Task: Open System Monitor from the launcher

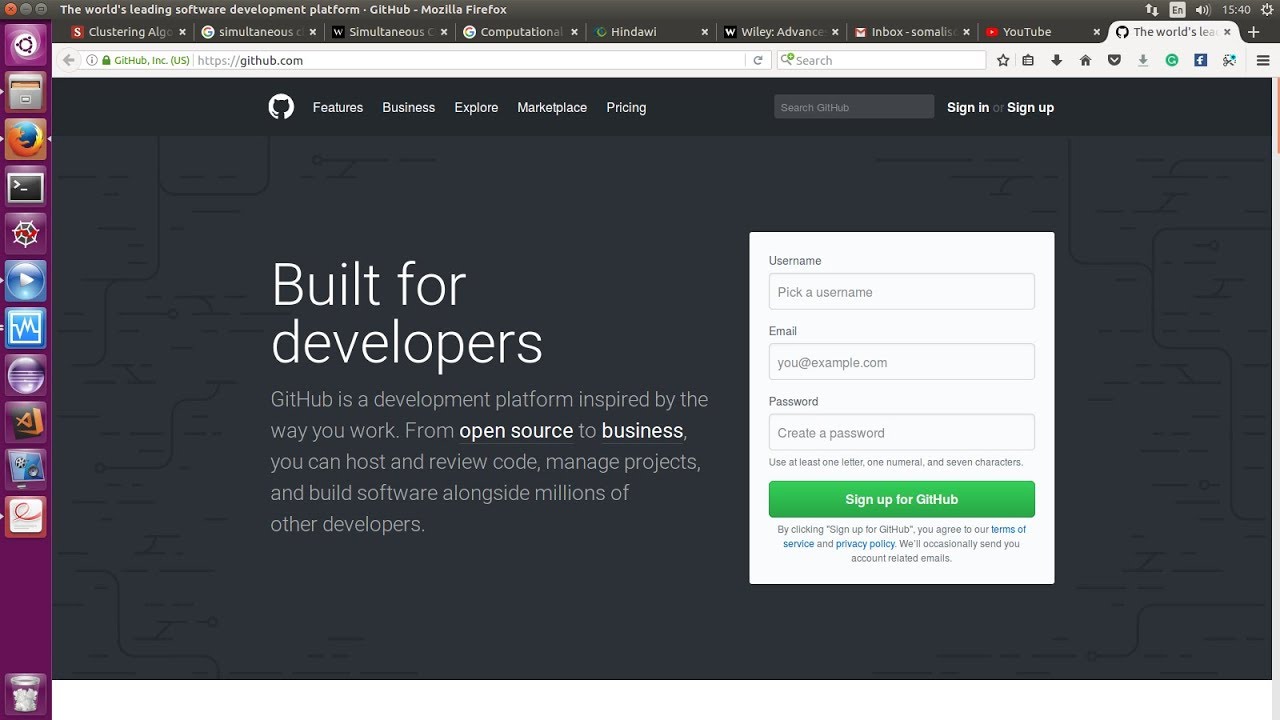Action: pos(26,328)
